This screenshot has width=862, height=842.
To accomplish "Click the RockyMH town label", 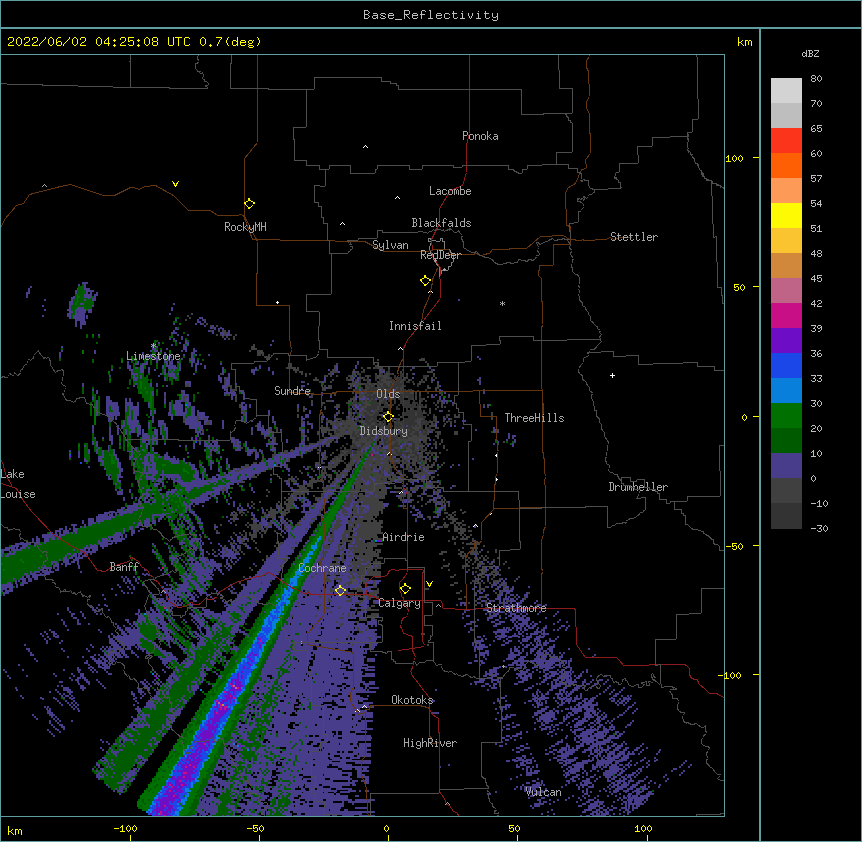I will click(245, 226).
